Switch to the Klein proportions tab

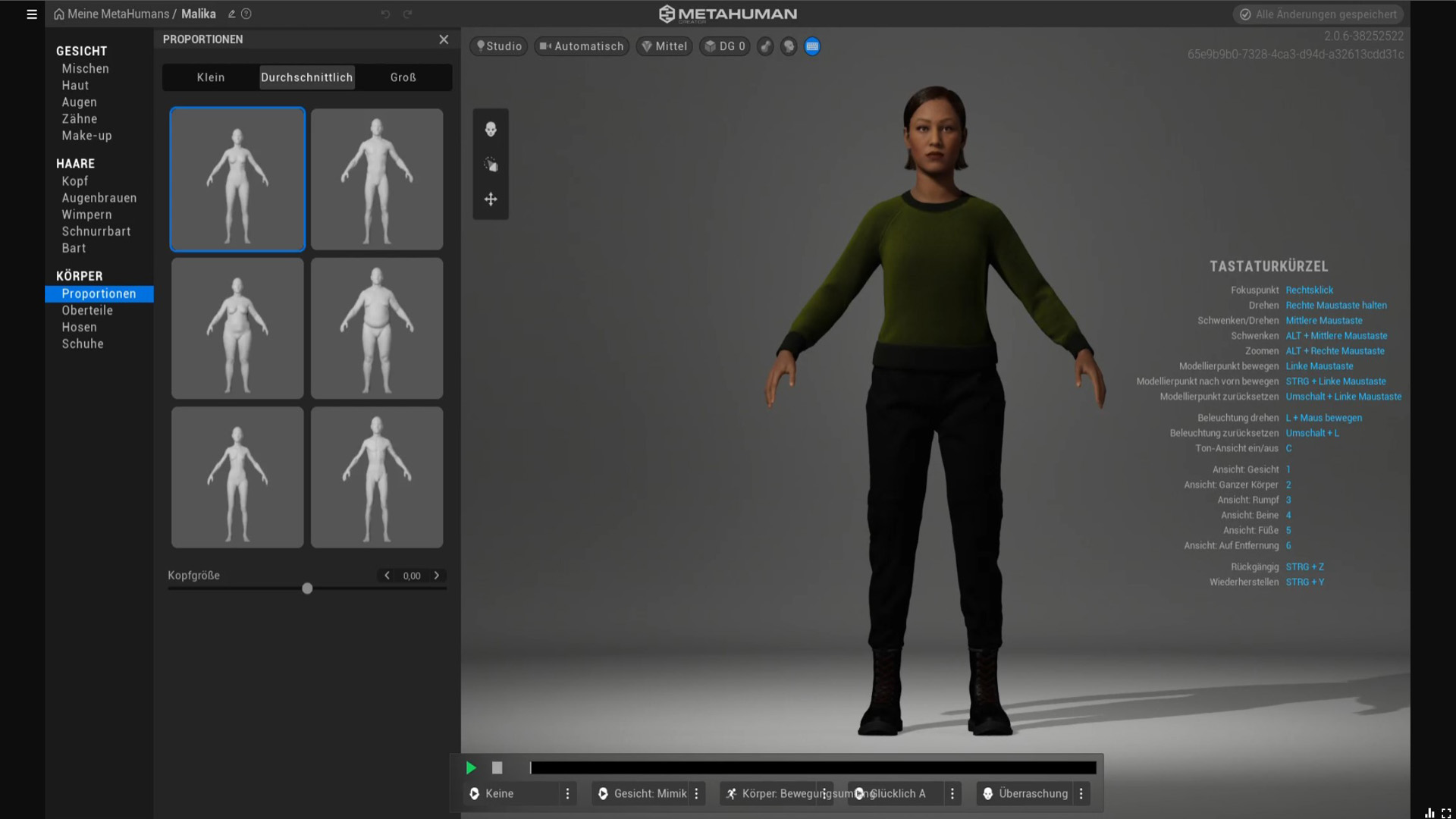[211, 77]
